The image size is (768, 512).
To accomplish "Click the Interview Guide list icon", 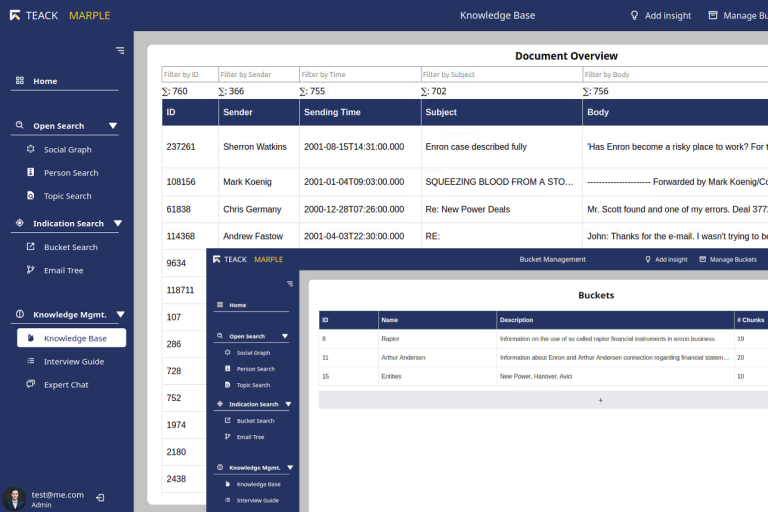I will tap(30, 361).
